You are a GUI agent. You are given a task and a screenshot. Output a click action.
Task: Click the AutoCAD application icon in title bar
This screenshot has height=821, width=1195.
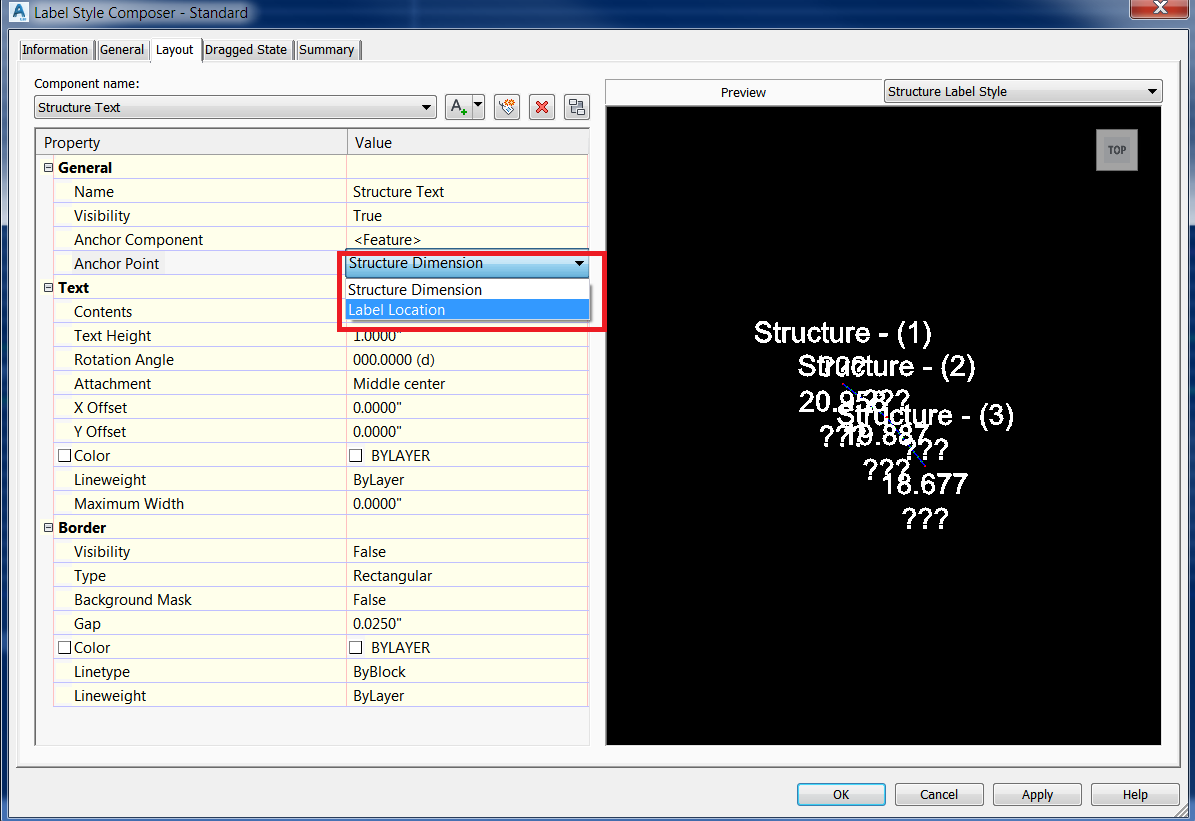(x=19, y=12)
